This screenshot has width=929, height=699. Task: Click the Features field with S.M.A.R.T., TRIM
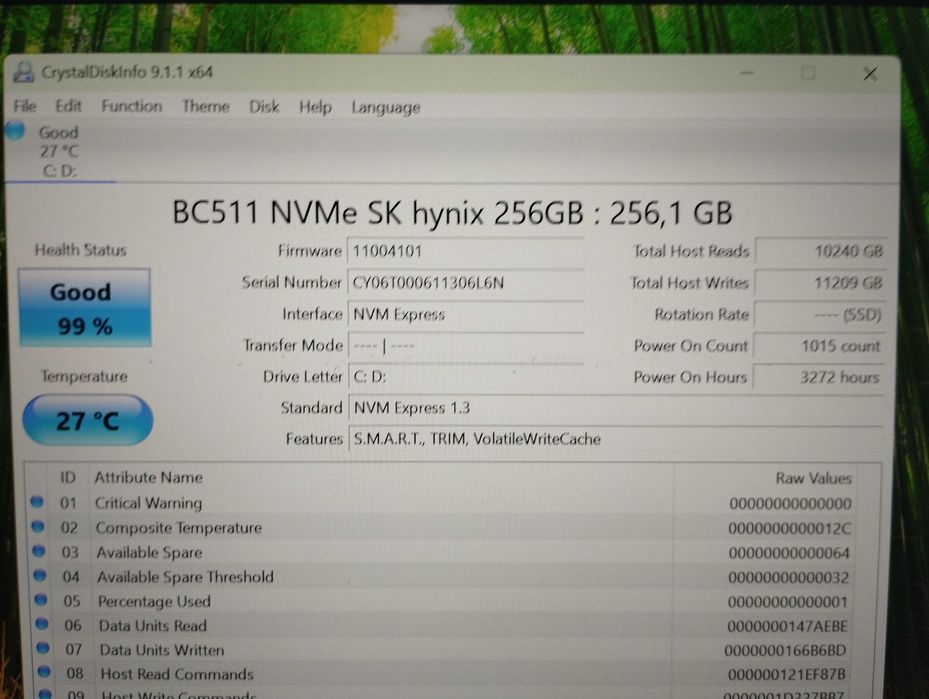616,439
